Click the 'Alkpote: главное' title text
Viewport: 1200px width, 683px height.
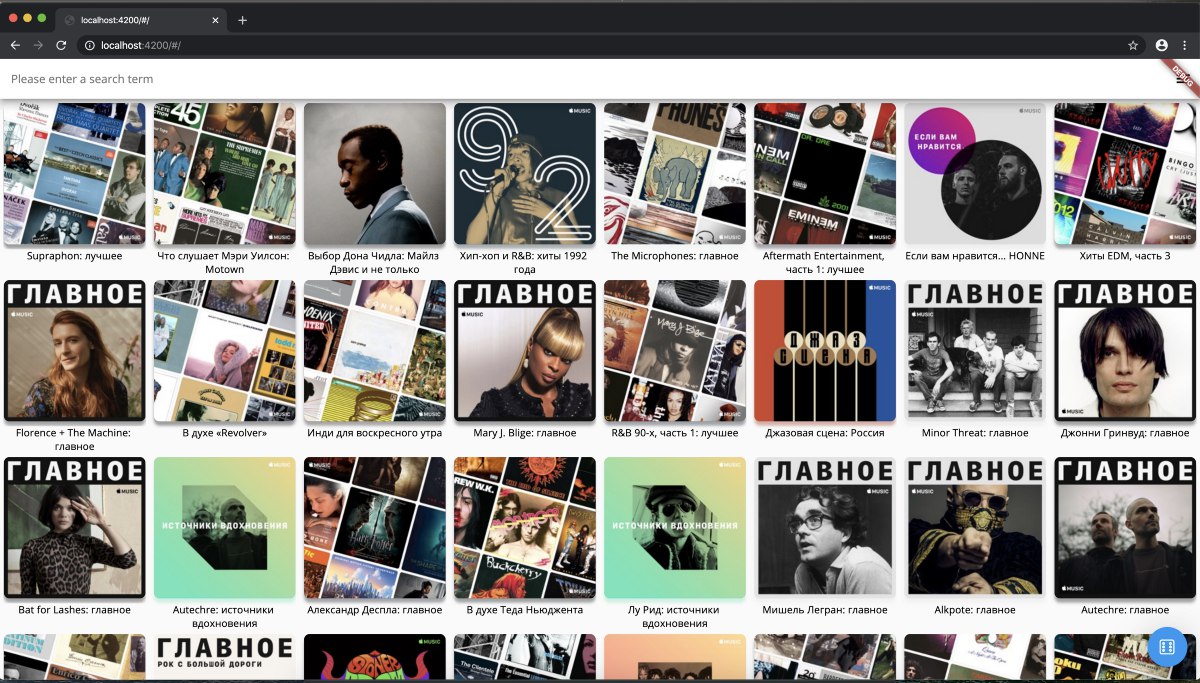pos(975,610)
